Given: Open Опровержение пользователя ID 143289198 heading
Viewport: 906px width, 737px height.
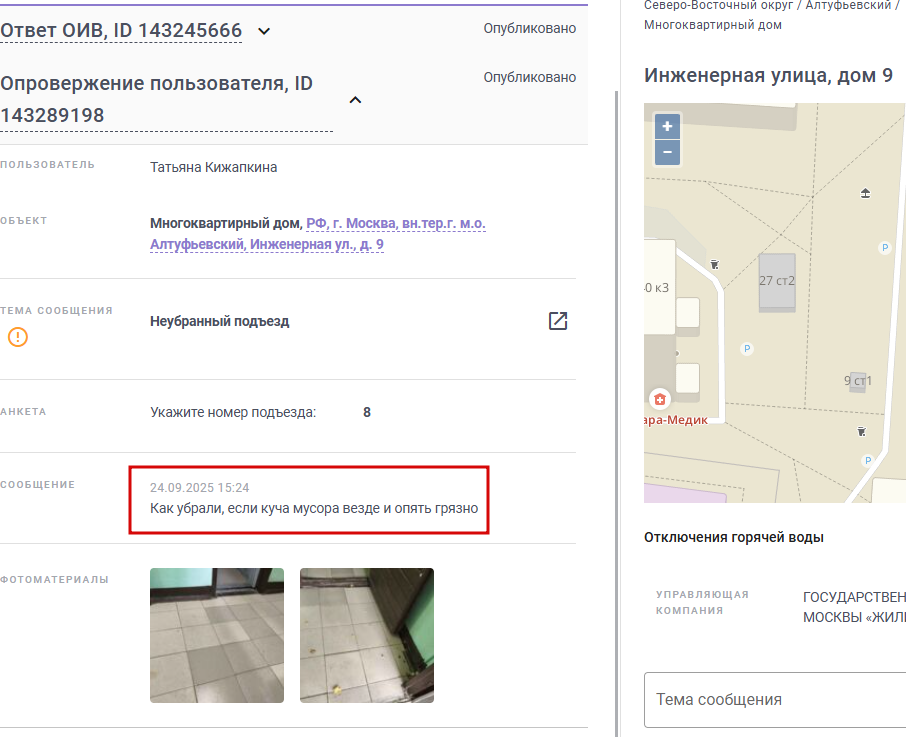Looking at the screenshot, I should 166,99.
